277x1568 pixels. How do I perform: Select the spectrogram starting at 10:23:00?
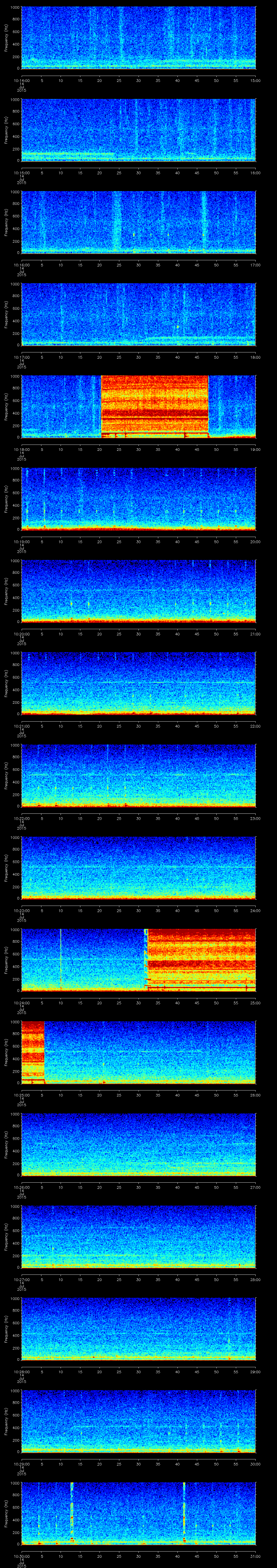pos(138,868)
